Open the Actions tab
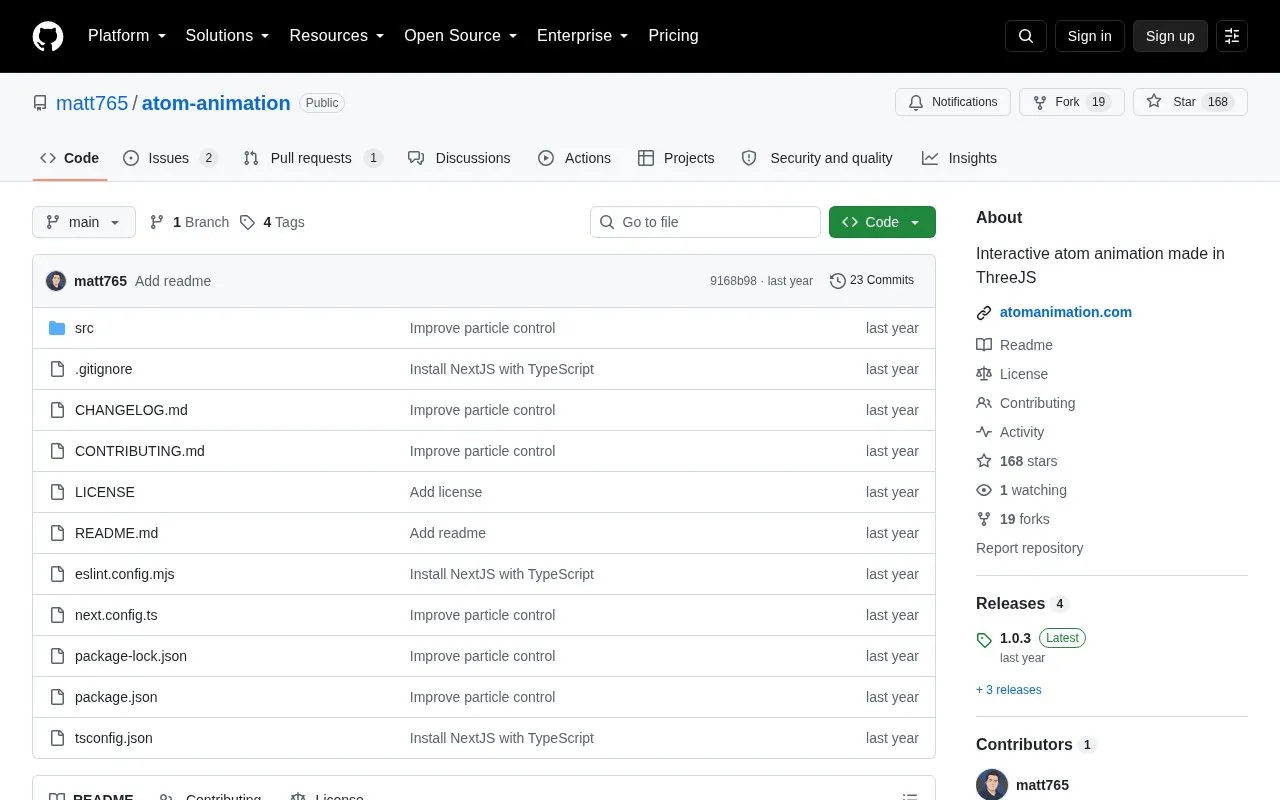Screen dimensions: 1280x800 (x=575, y=158)
